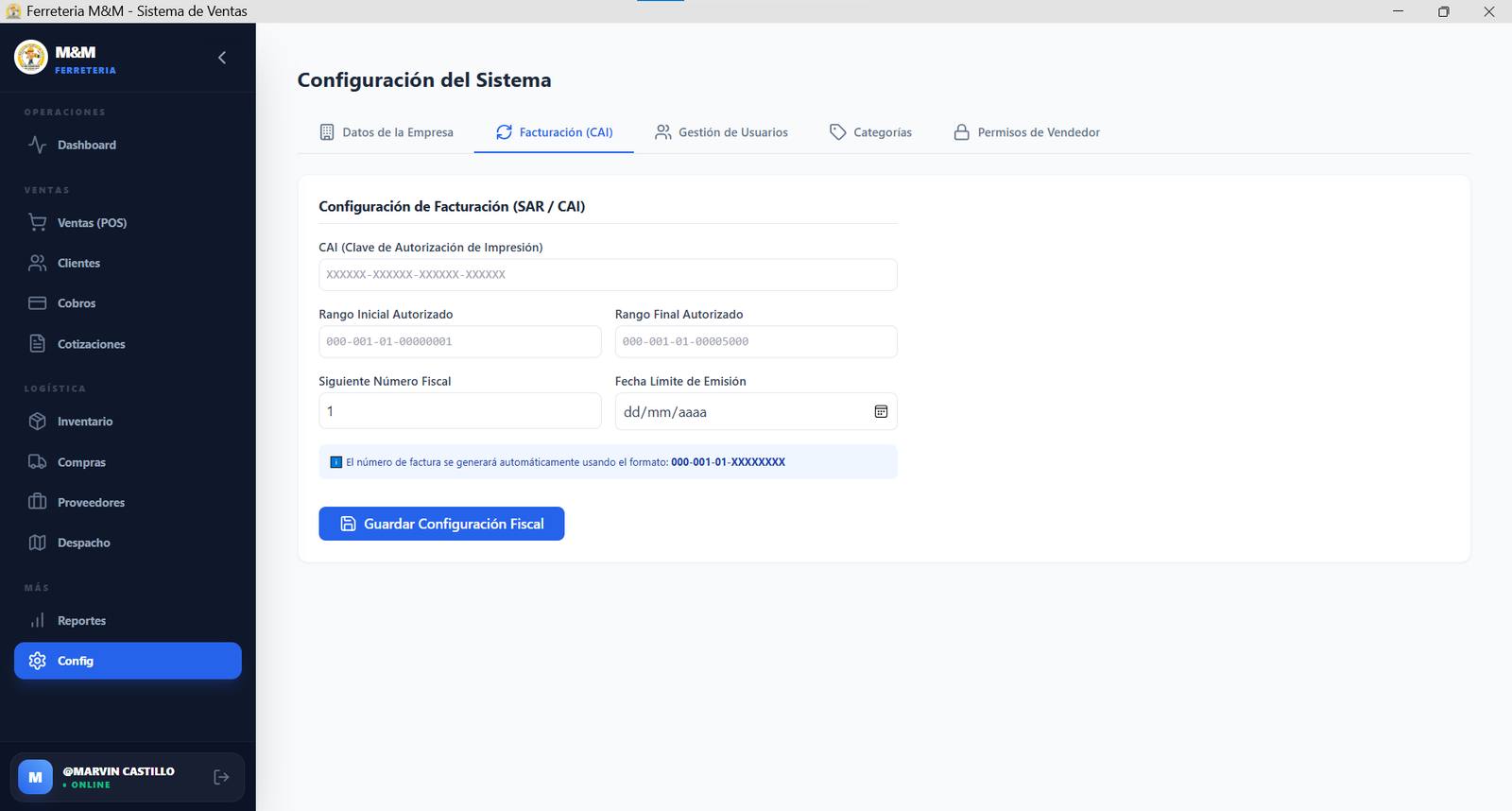Navigate to Inventario

coord(128,422)
